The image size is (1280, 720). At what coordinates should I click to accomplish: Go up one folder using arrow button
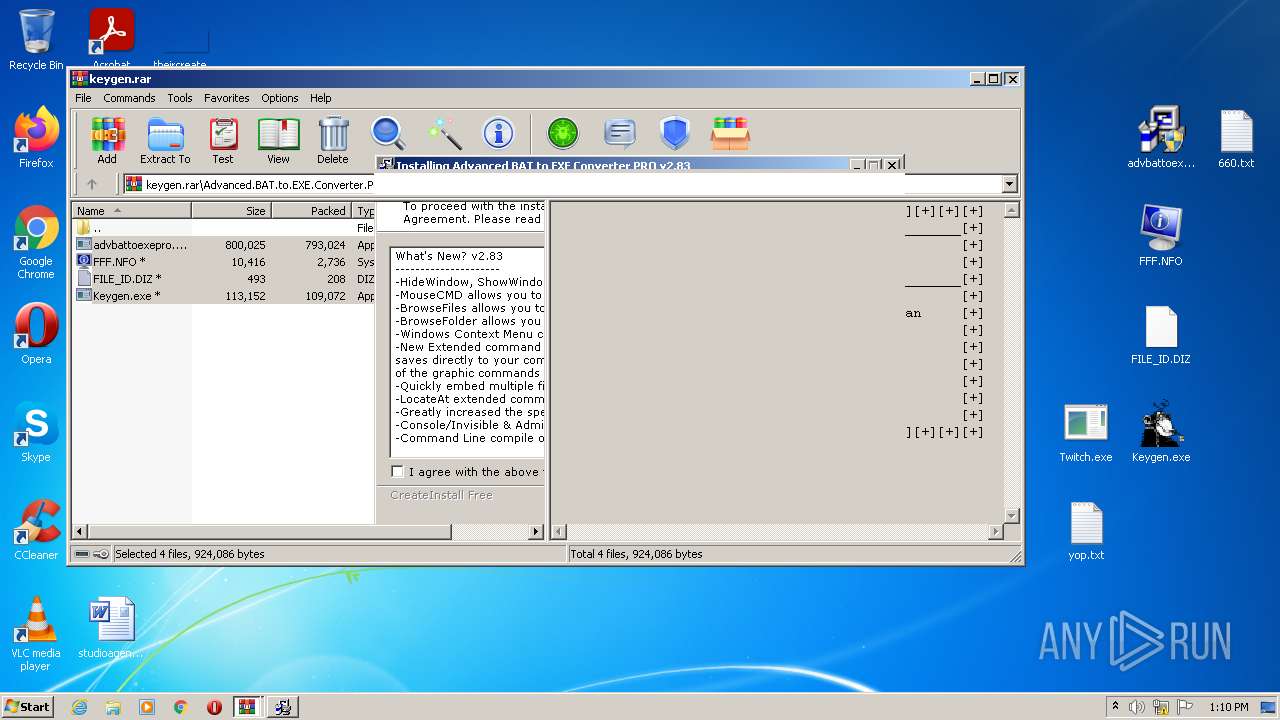92,184
